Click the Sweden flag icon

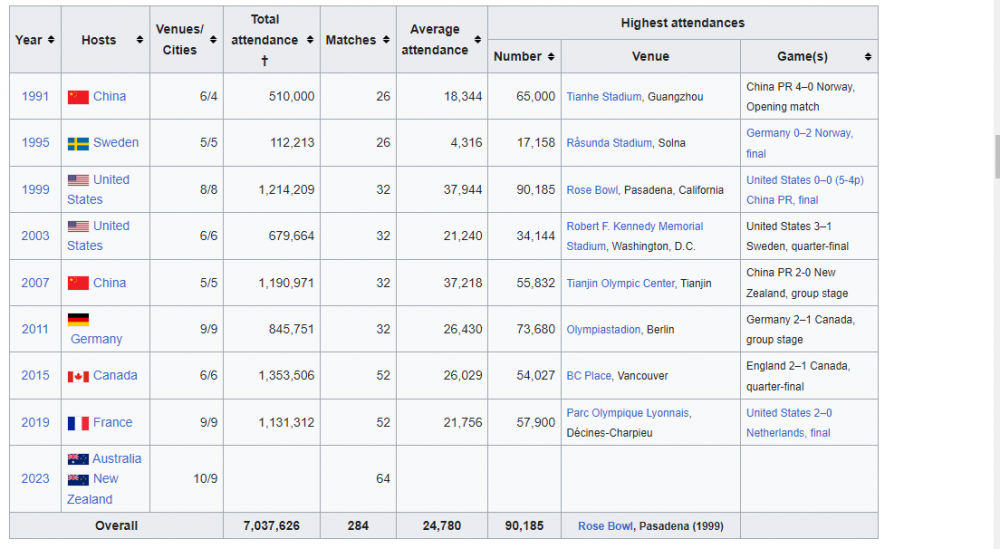pyautogui.click(x=78, y=143)
